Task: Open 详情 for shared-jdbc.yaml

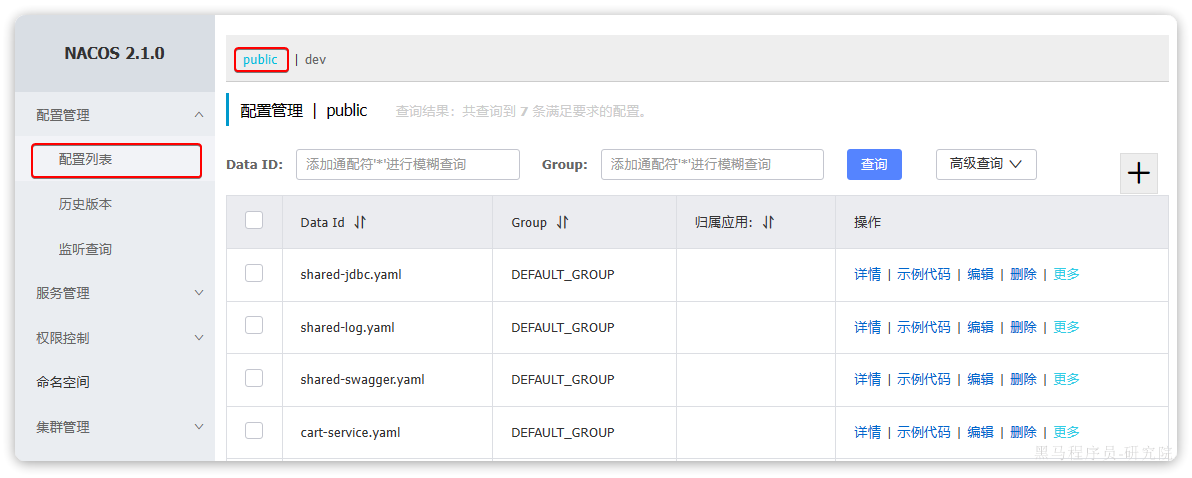Action: [867, 274]
